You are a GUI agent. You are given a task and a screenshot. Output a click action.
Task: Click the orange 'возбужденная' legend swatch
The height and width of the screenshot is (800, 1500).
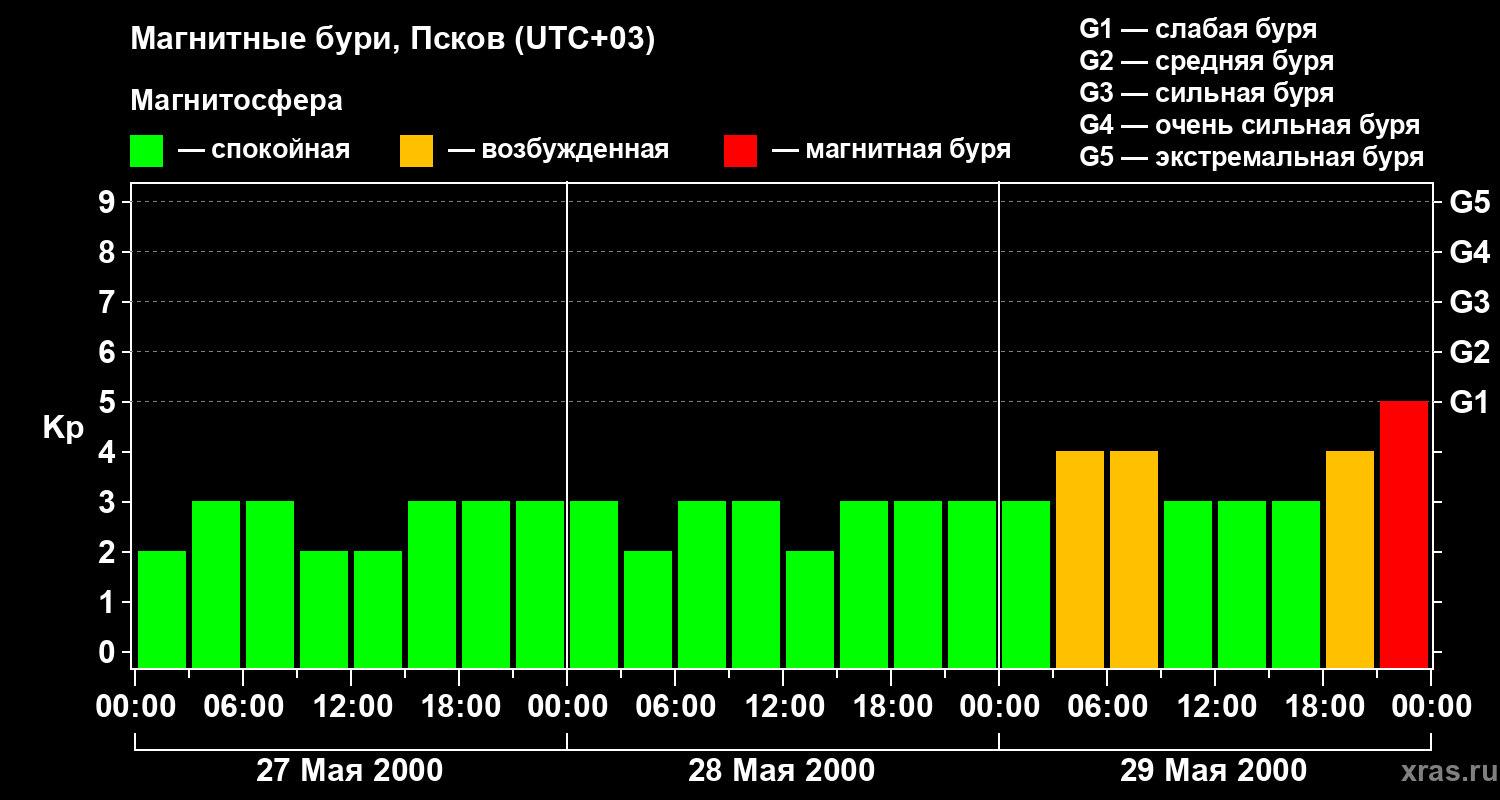click(x=417, y=151)
